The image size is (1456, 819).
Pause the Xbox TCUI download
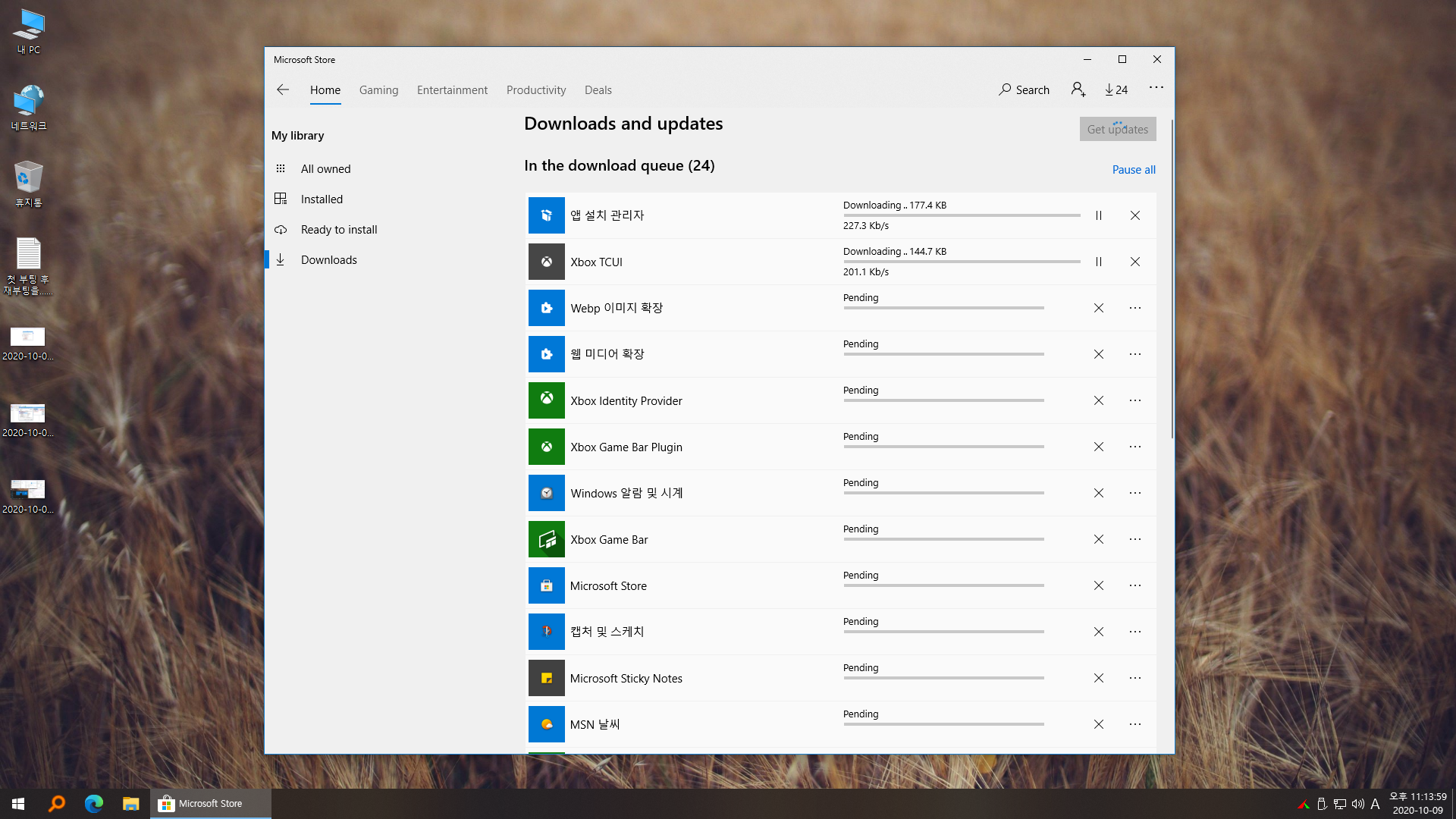(1098, 262)
